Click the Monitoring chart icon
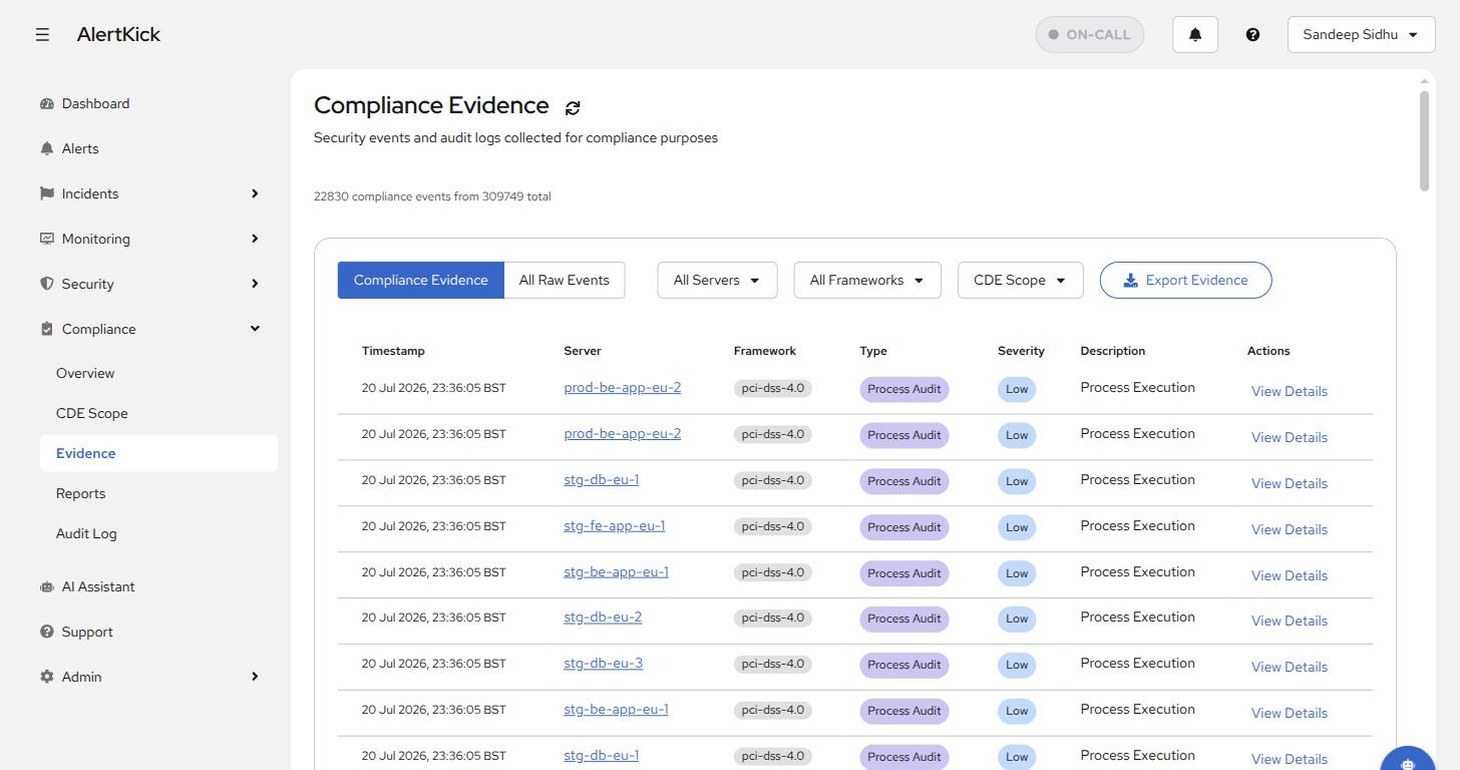The image size is (1460, 770). click(46, 238)
